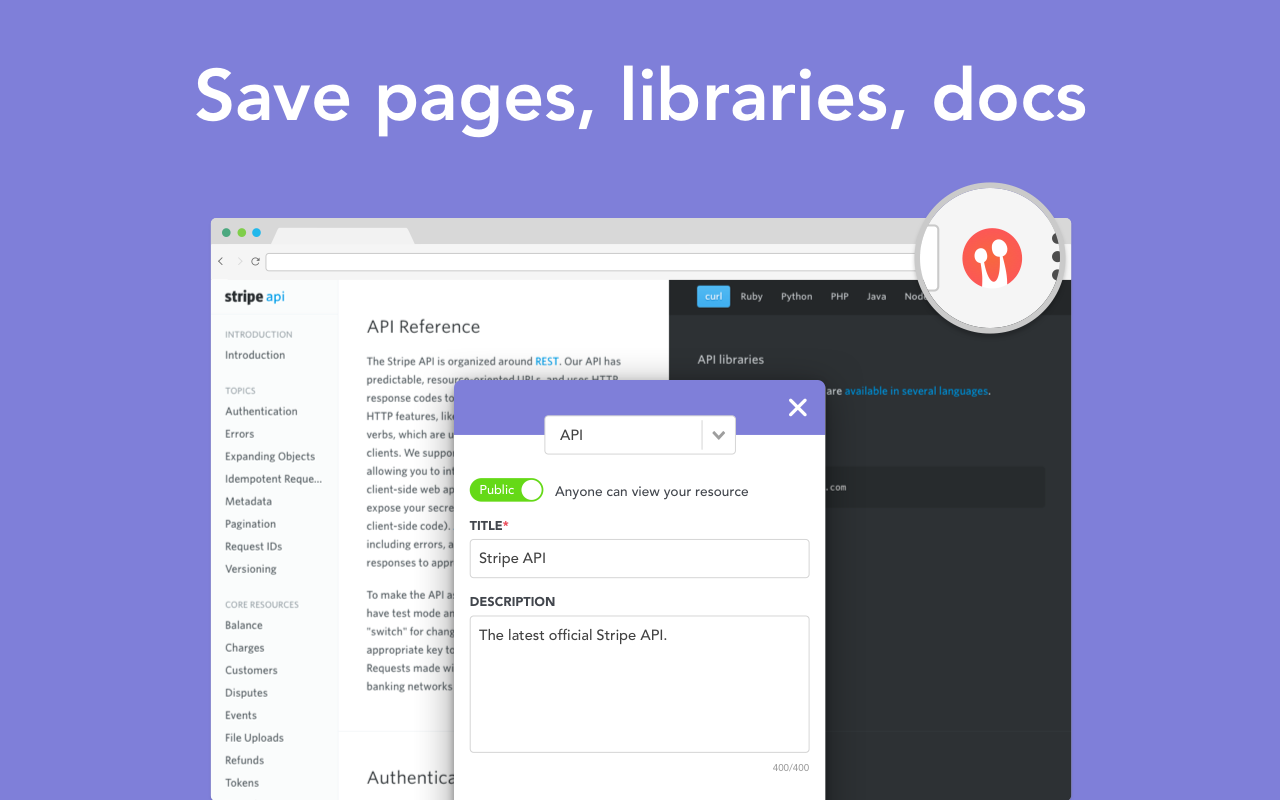This screenshot has width=1280, height=800.
Task: Click the browser forward arrow
Action: [x=239, y=261]
